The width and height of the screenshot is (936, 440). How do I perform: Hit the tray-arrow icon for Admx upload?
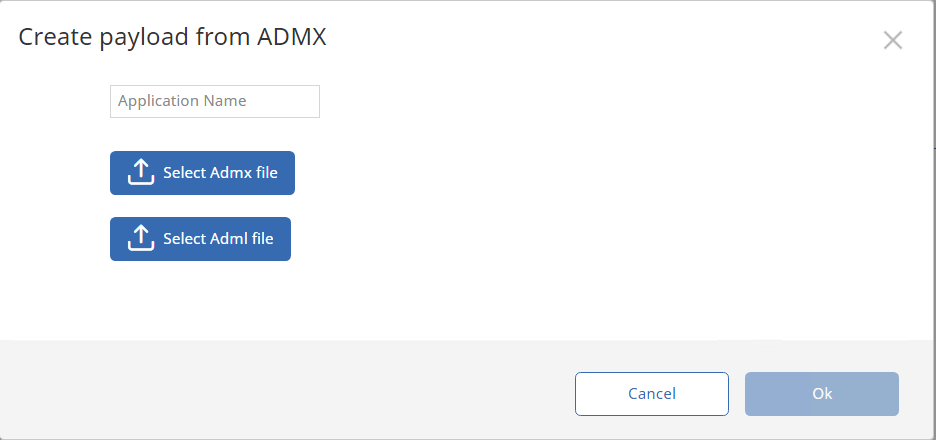141,173
